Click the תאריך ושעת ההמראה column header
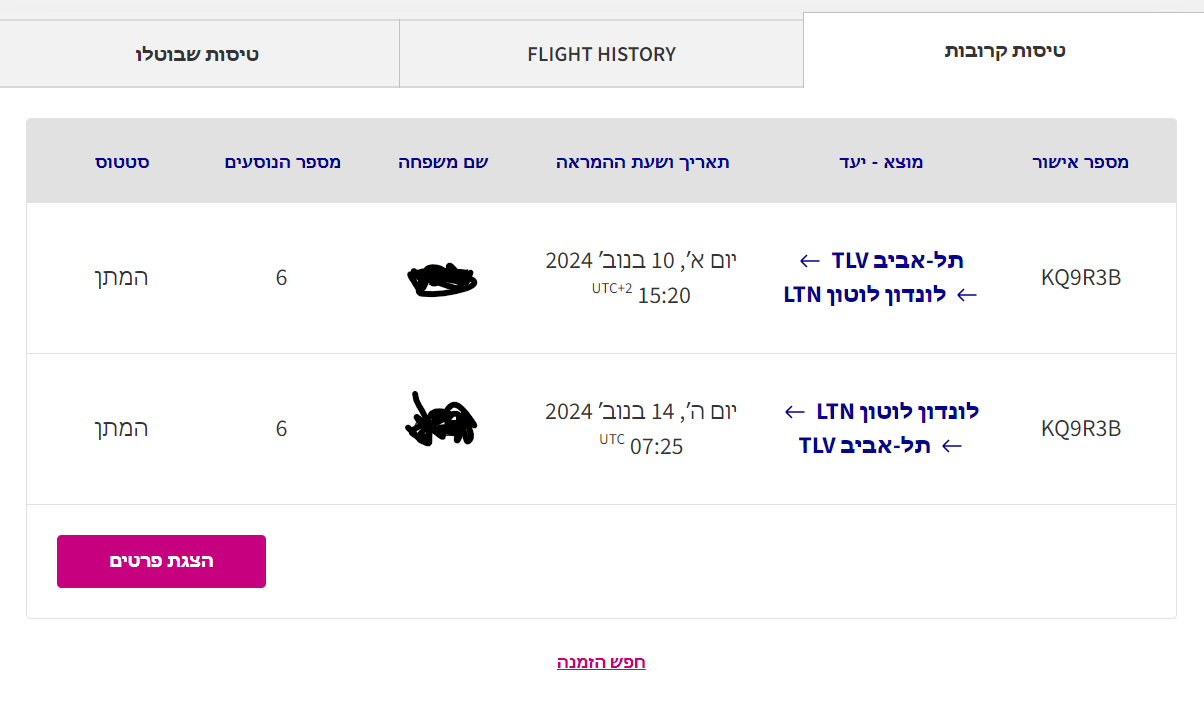Viewport: 1204px width, 702px height. [x=642, y=161]
